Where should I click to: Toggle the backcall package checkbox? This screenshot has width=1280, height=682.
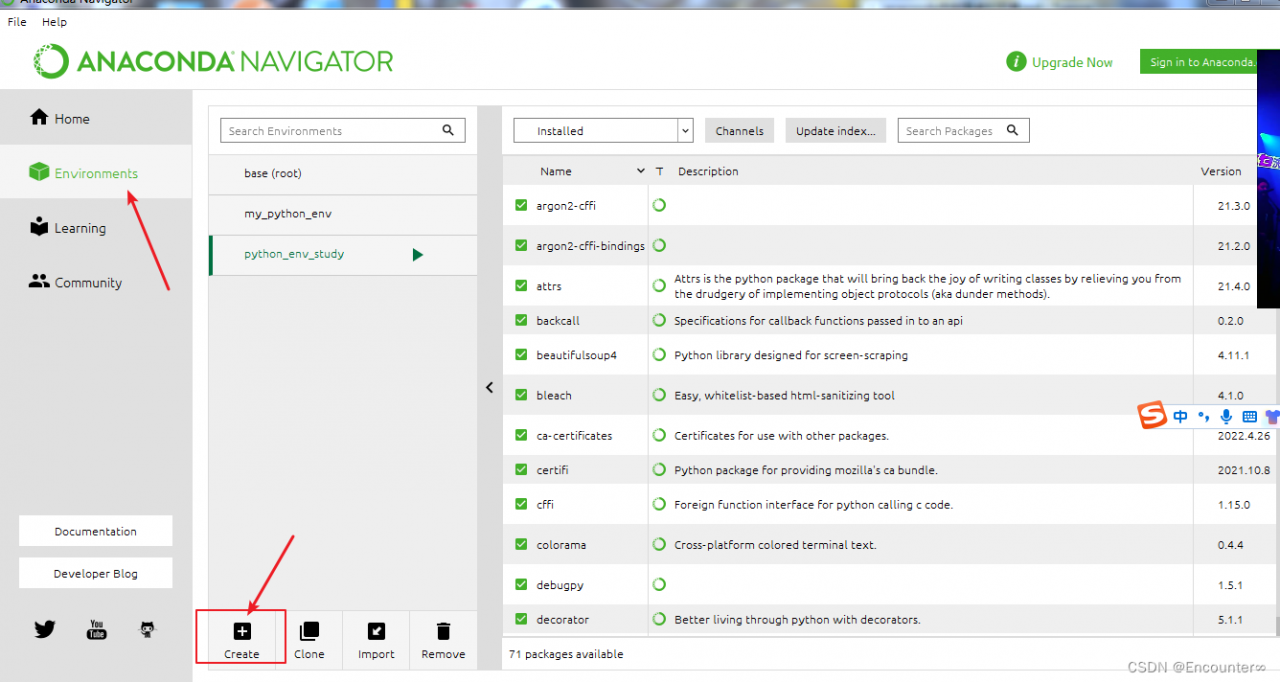coord(521,320)
